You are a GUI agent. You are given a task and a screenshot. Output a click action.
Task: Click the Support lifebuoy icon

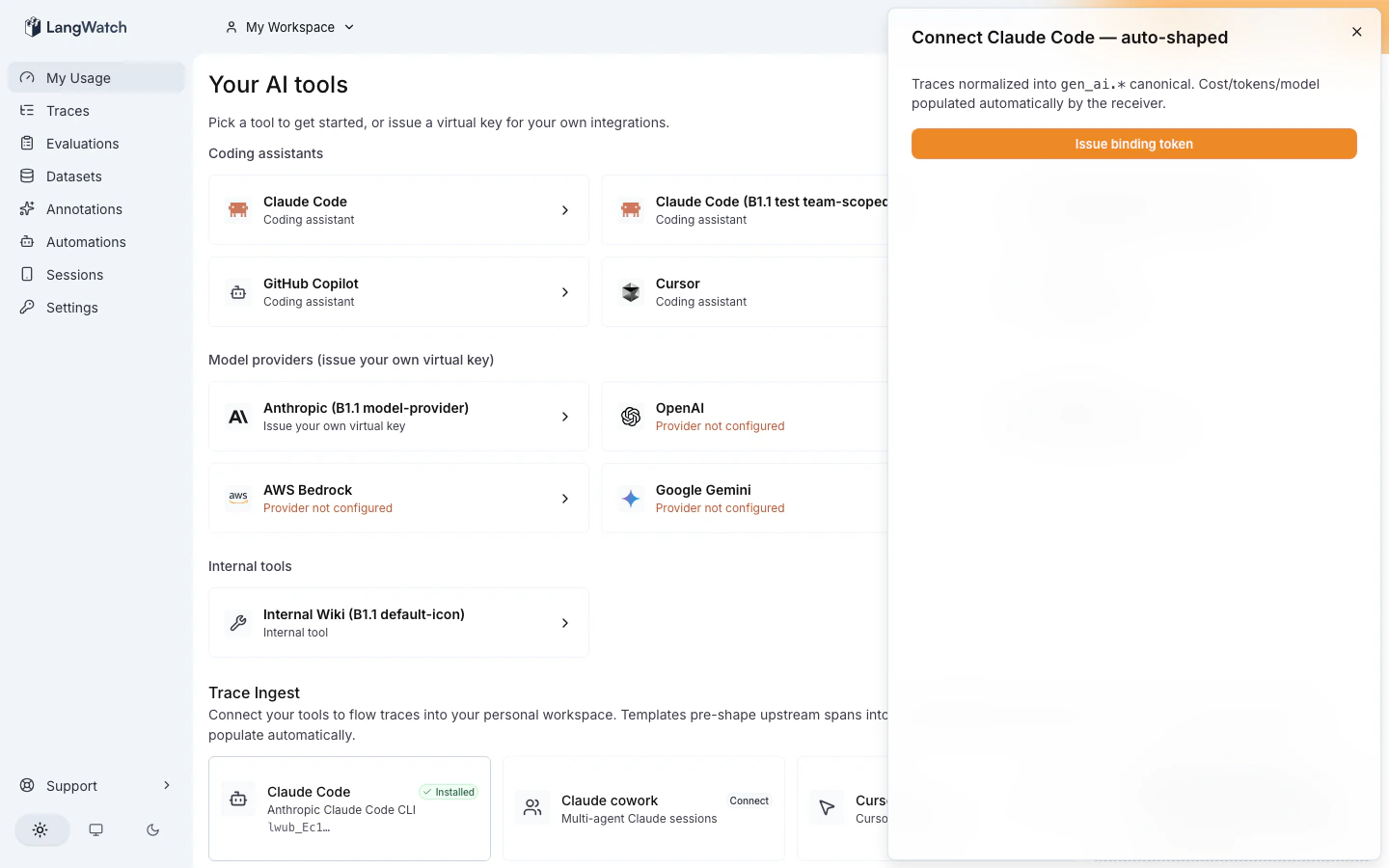point(27,786)
